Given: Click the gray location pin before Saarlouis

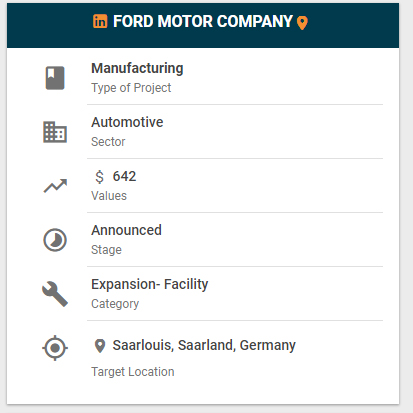Looking at the screenshot, I should click(100, 346).
